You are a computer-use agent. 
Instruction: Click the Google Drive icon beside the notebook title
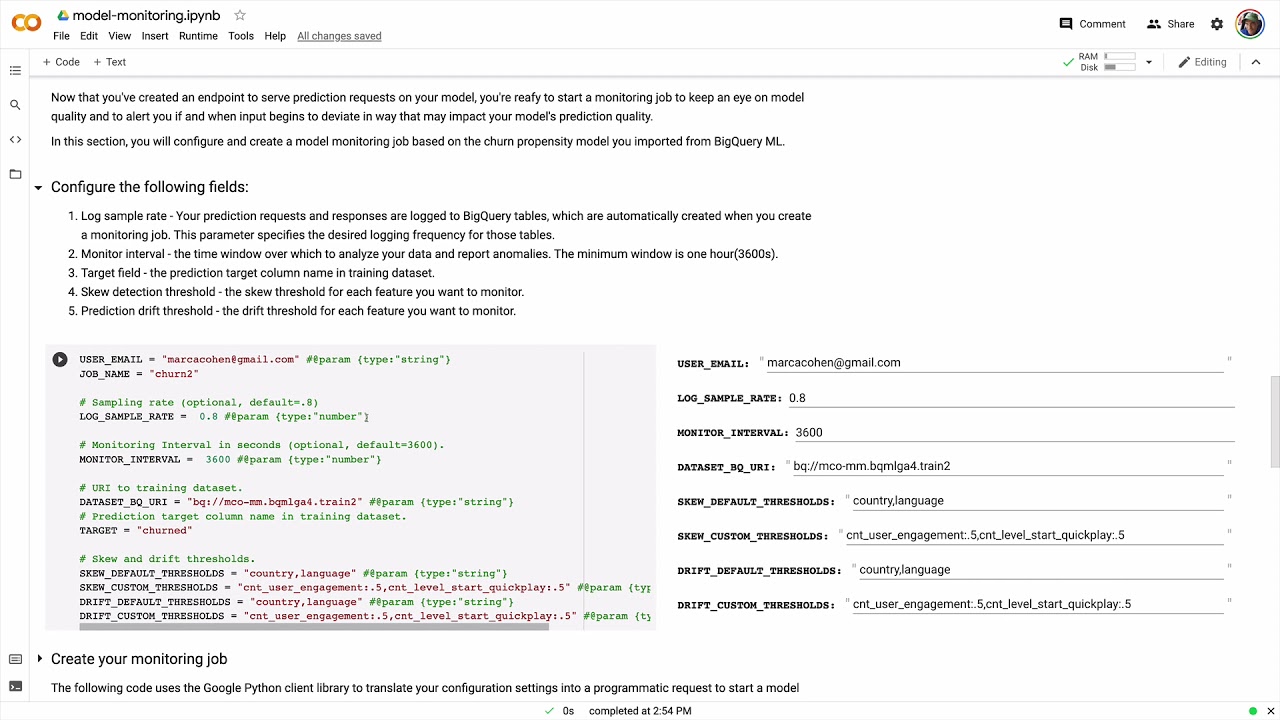(63, 15)
